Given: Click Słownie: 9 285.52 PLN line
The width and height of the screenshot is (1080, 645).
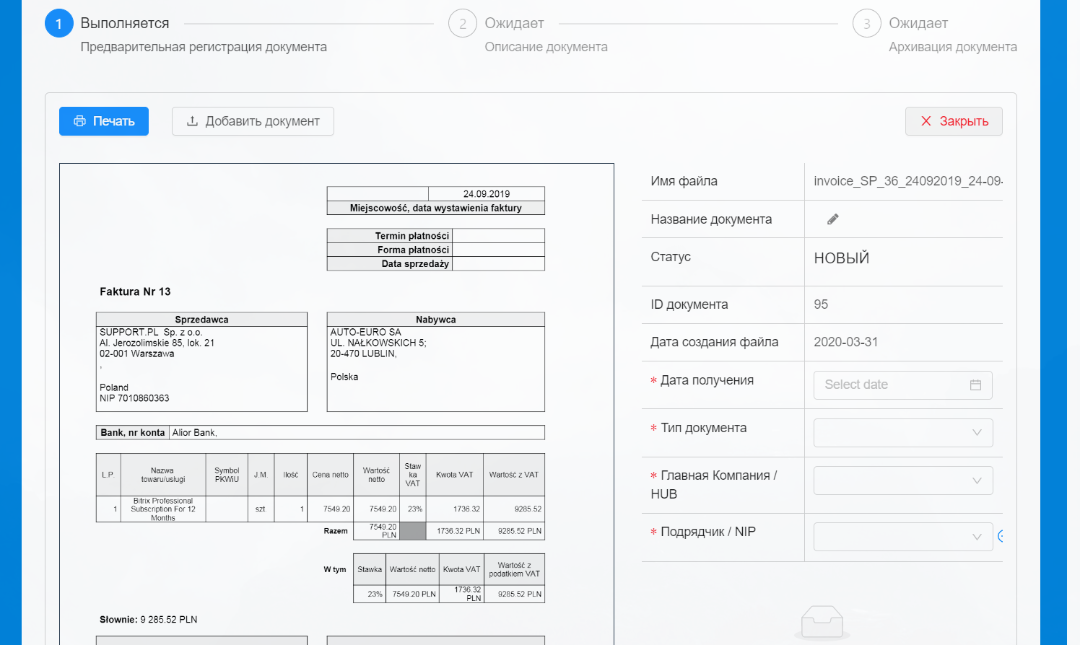Looking at the screenshot, I should [x=149, y=620].
